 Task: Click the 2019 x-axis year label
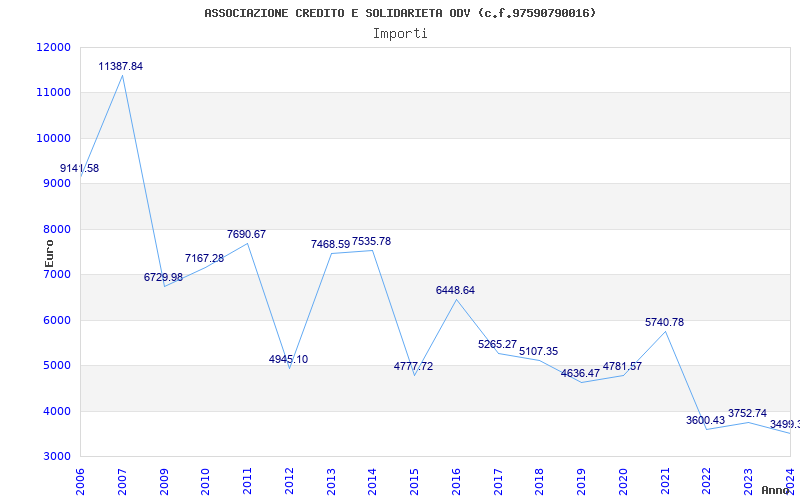pyautogui.click(x=582, y=482)
